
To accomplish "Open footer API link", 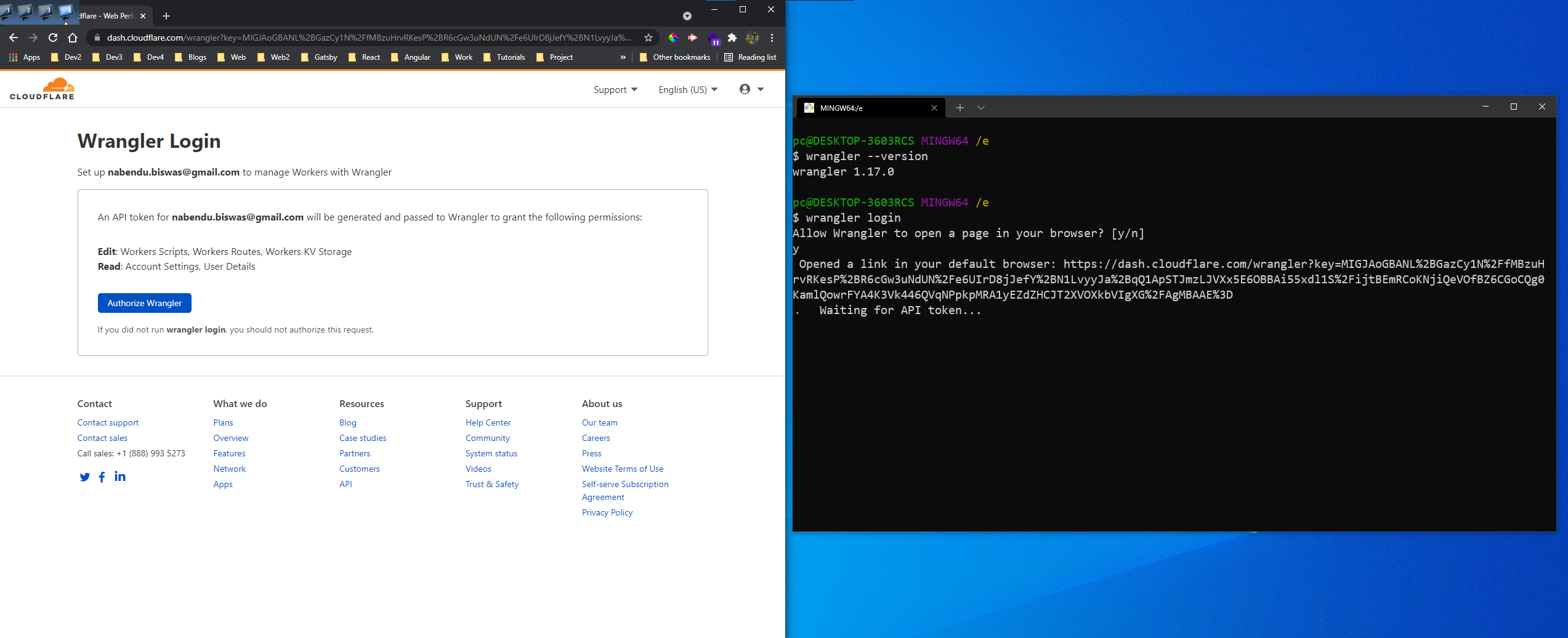I will coord(346,484).
